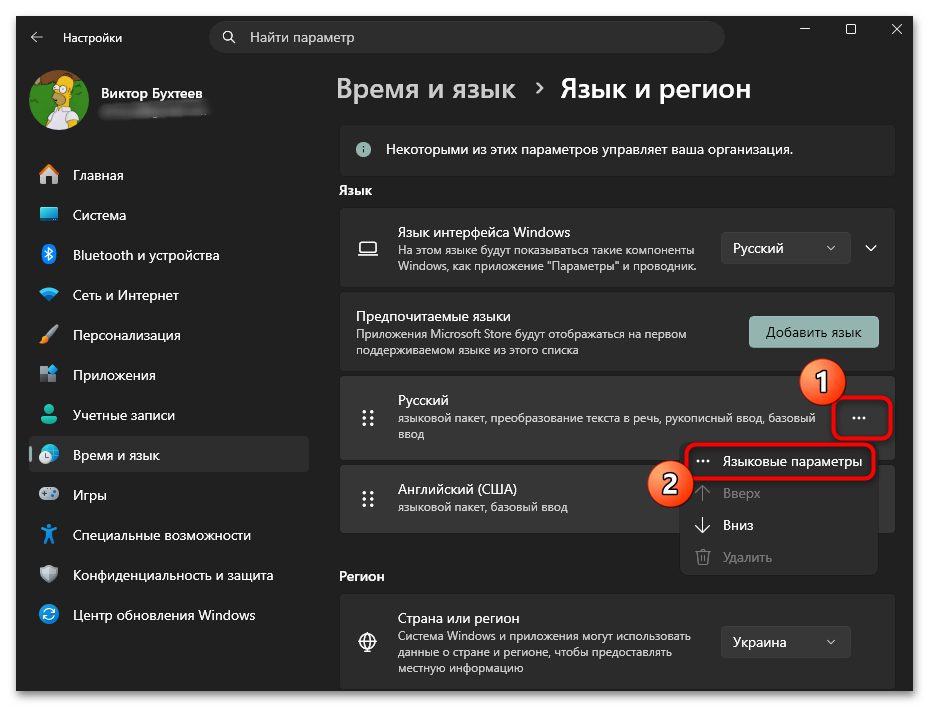Click the Сеть и Интернет wifi icon
Viewport: 929px width, 707px height.
[49, 295]
